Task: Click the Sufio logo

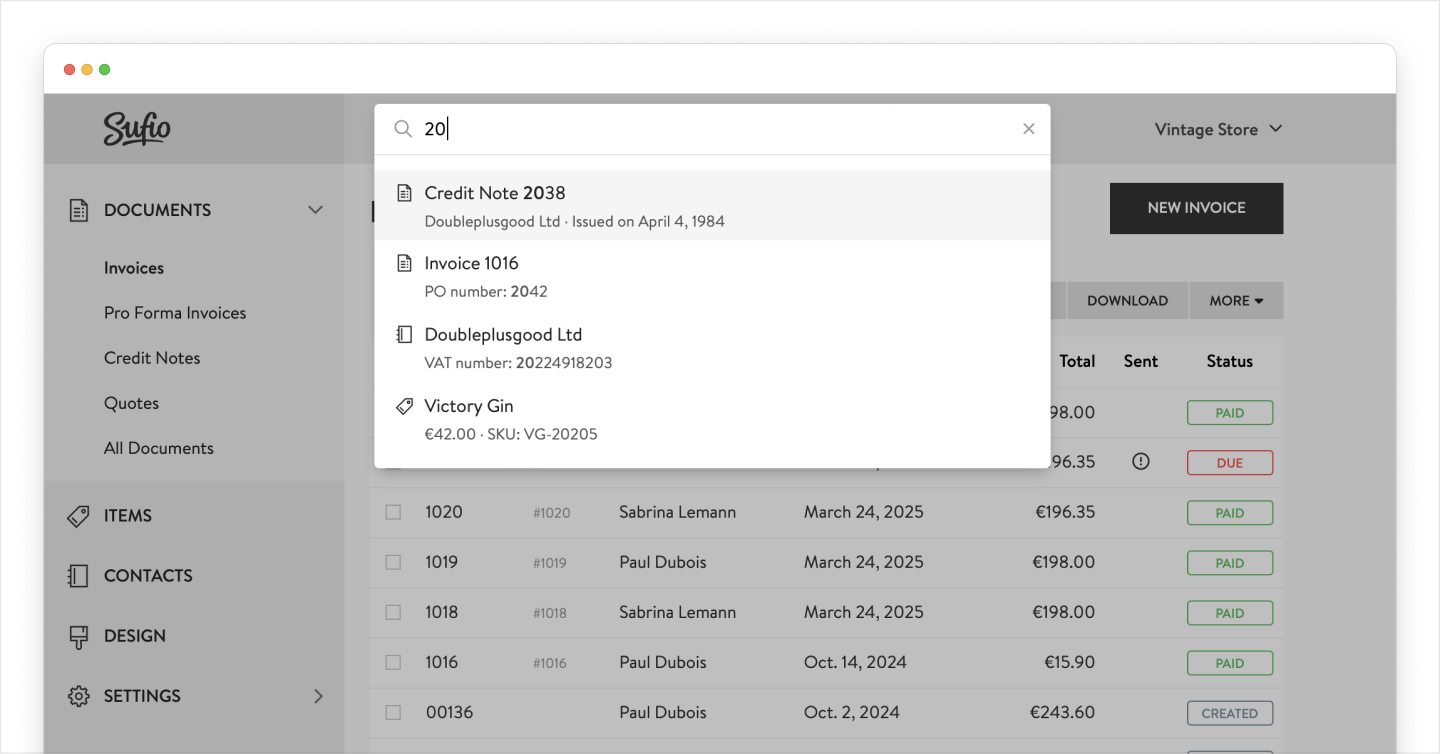Action: click(137, 129)
